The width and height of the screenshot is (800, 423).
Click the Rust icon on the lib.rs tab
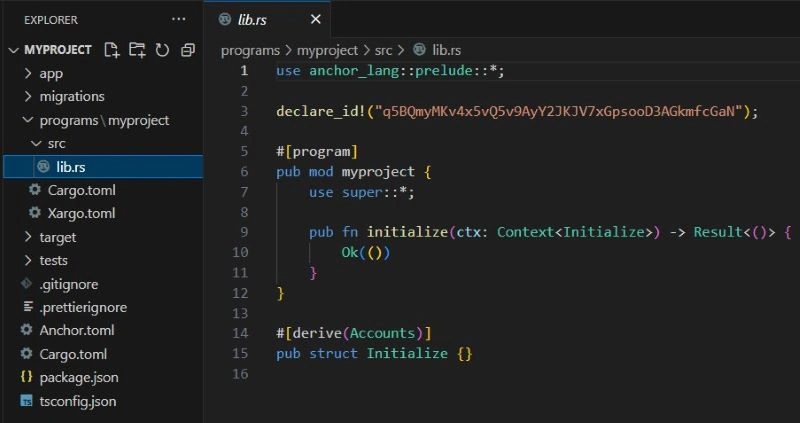[x=224, y=19]
